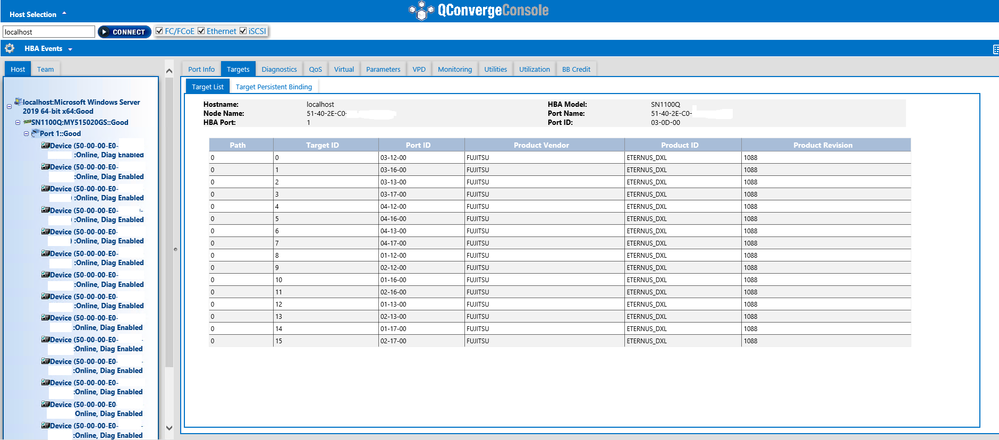
Task: Select the 02-12-00 Port ID cell
Action: (421, 267)
